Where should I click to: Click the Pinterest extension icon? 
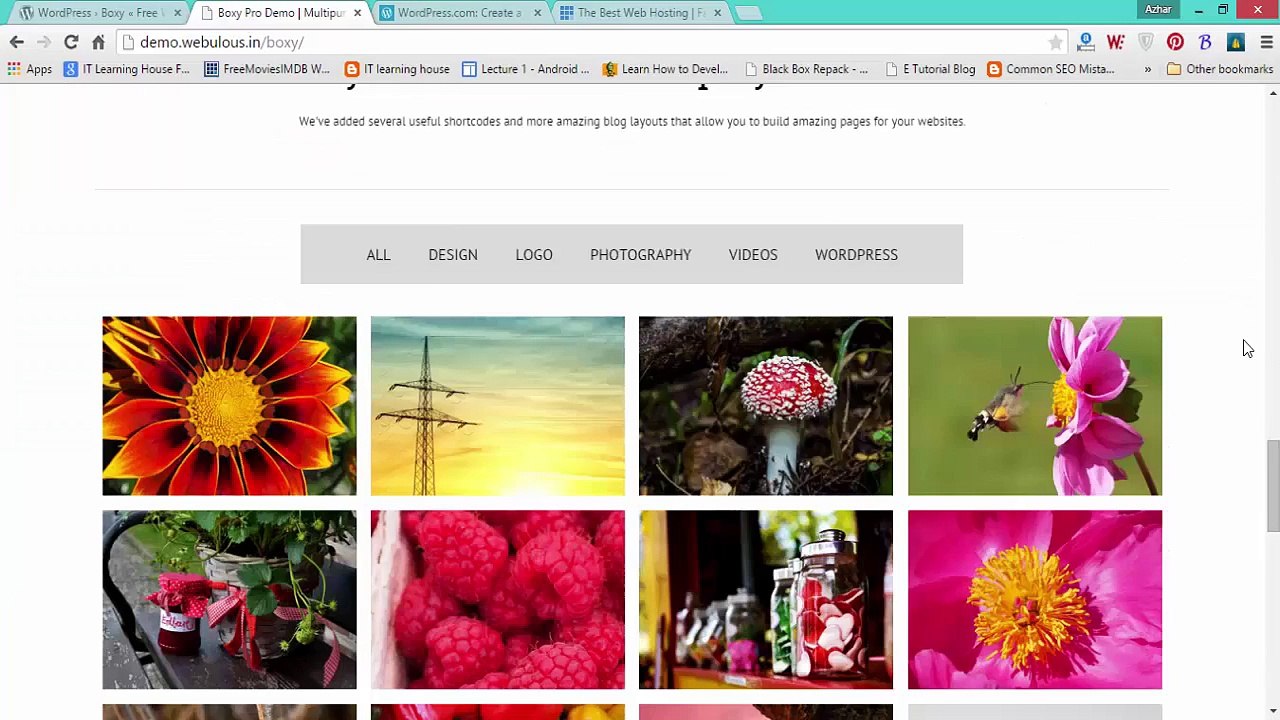pyautogui.click(x=1175, y=42)
